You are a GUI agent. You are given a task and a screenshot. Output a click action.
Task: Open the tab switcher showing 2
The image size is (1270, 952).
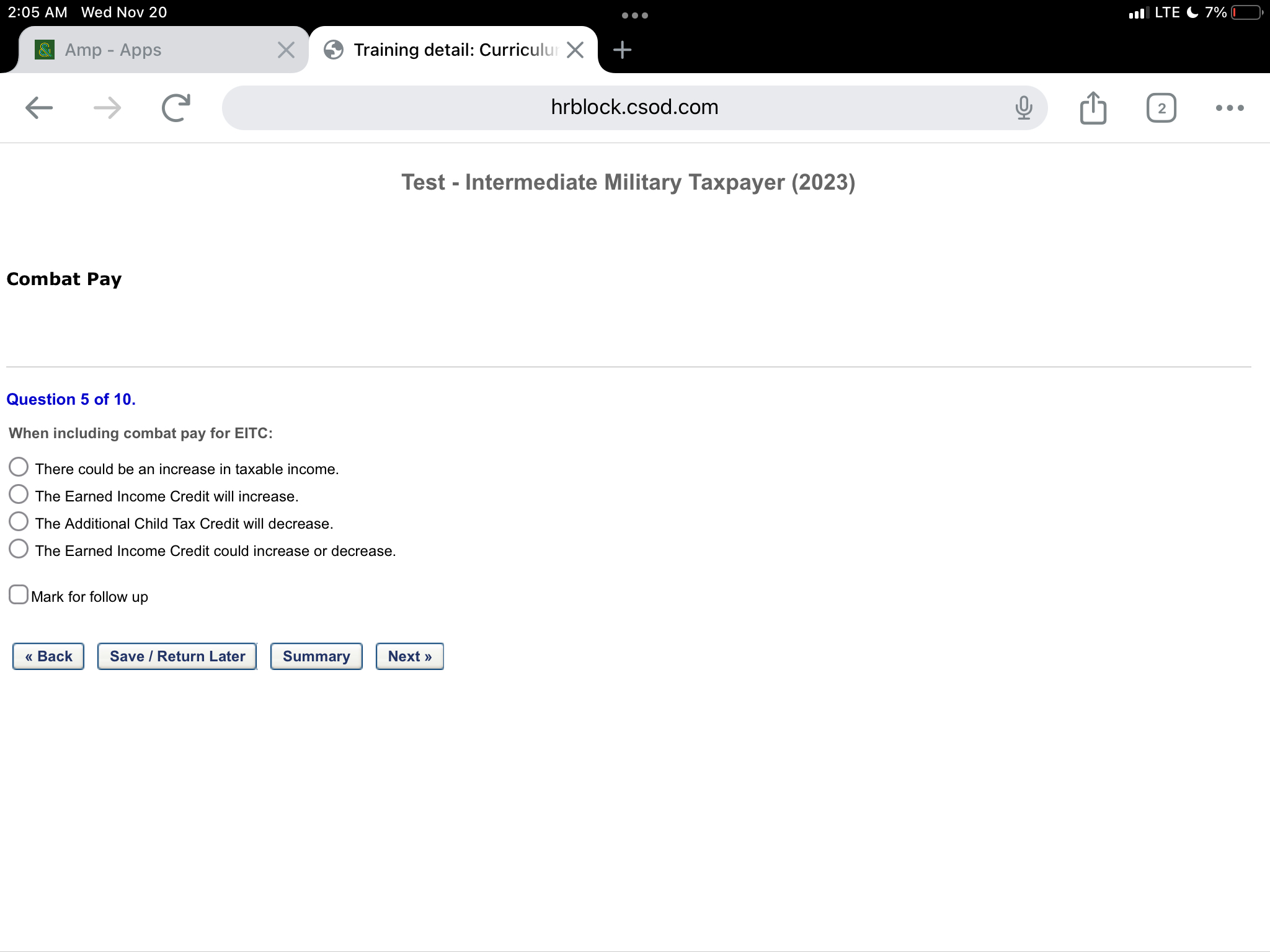[x=1161, y=108]
